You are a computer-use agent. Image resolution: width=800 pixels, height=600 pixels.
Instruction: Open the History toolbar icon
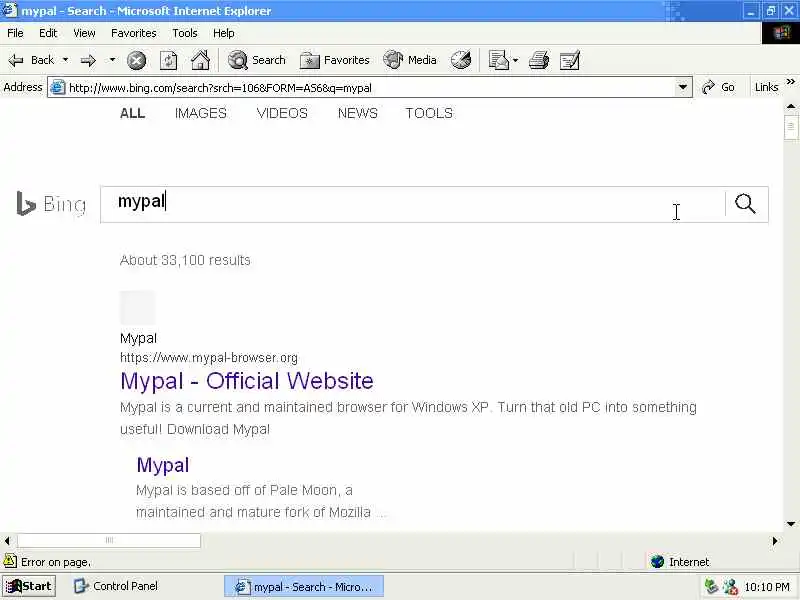pyautogui.click(x=461, y=60)
